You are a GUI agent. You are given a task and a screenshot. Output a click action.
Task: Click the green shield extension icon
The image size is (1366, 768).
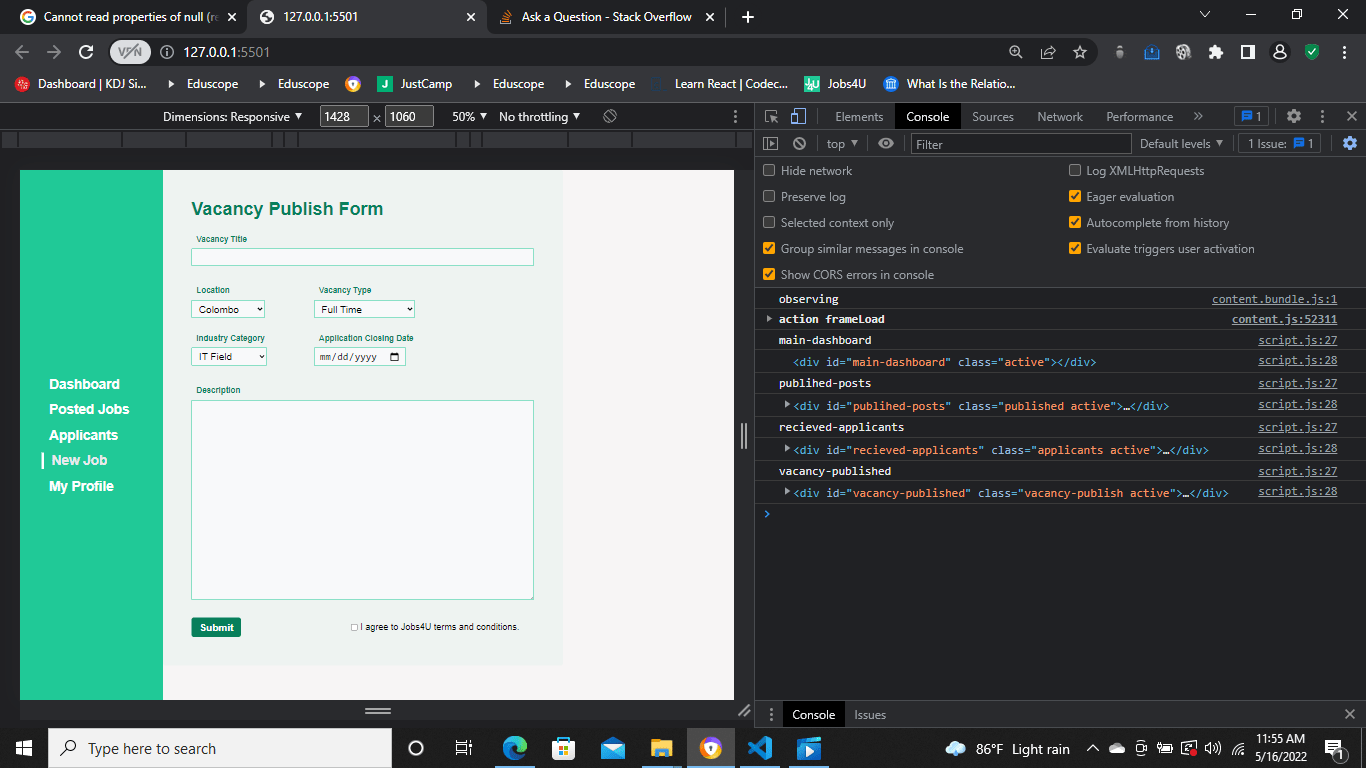click(1312, 52)
